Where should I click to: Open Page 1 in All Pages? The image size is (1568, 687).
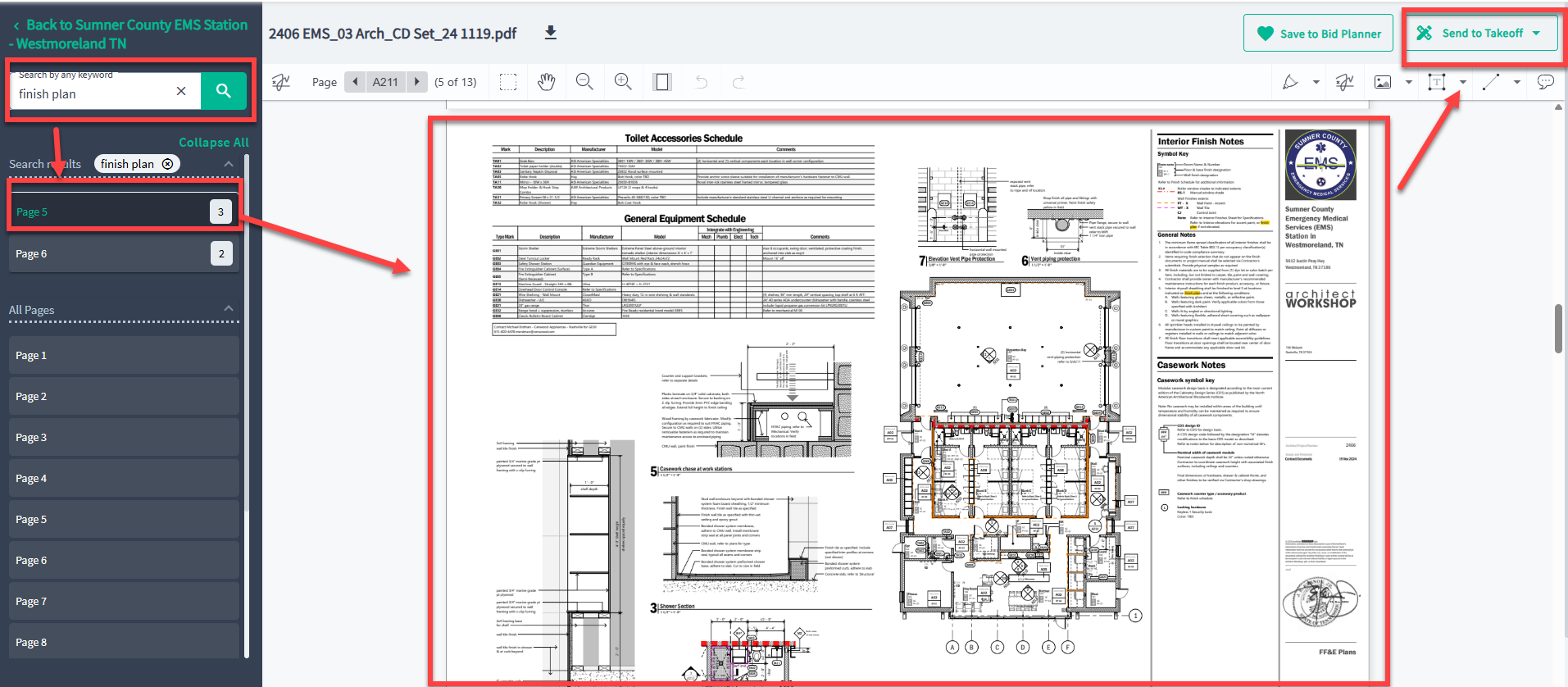tap(124, 356)
